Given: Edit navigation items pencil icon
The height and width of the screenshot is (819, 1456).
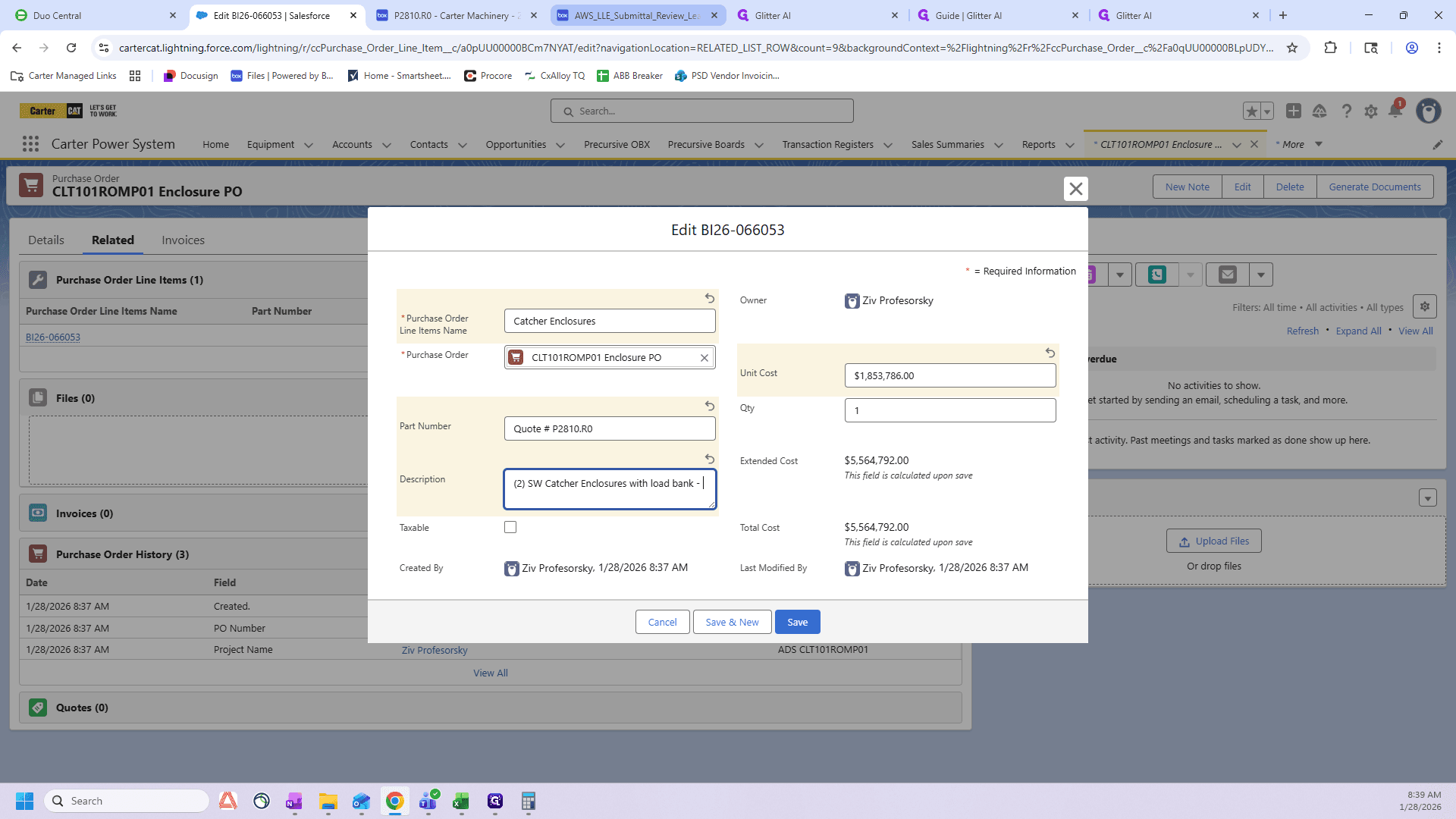Looking at the screenshot, I should click(x=1438, y=145).
